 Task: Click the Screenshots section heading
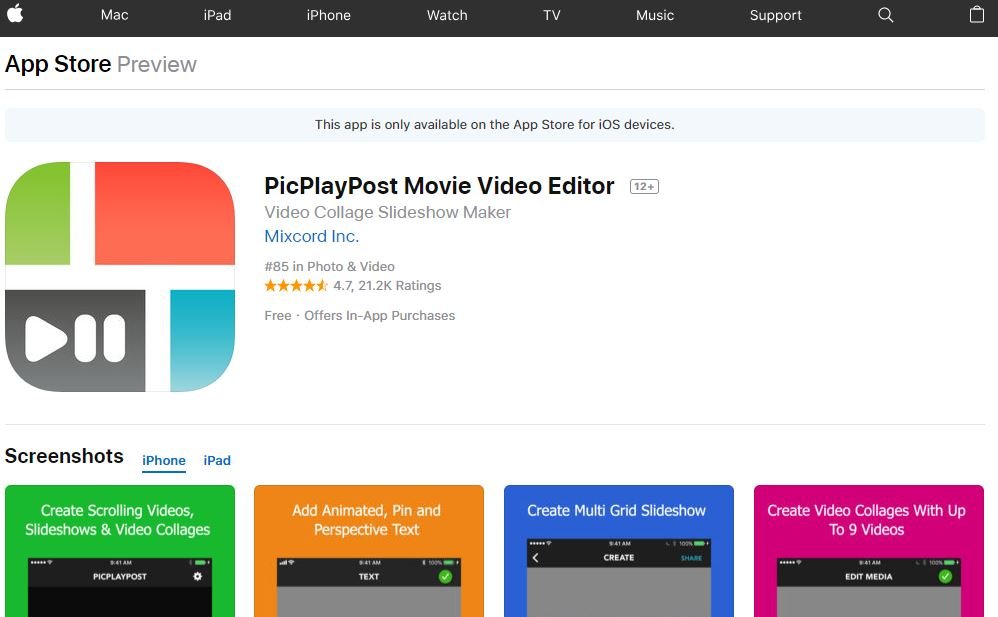64,456
